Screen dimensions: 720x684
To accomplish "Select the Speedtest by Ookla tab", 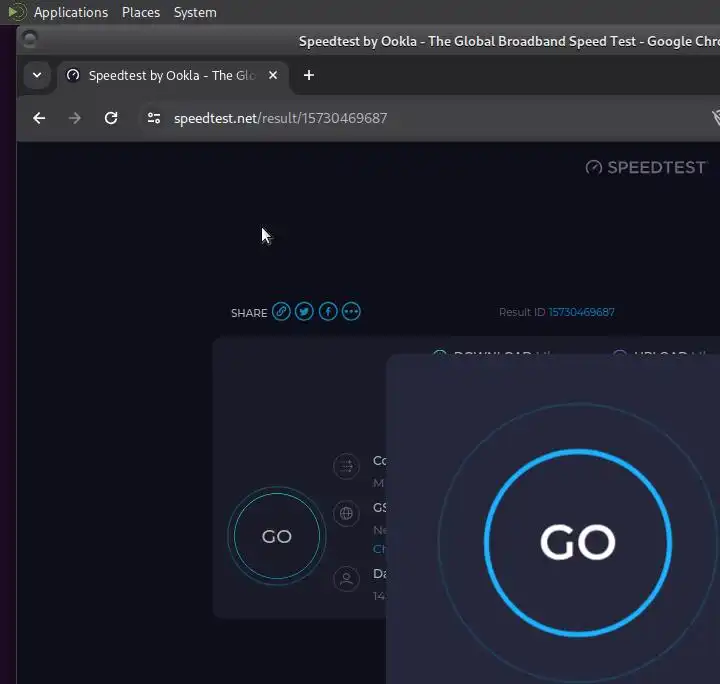I will coord(172,75).
